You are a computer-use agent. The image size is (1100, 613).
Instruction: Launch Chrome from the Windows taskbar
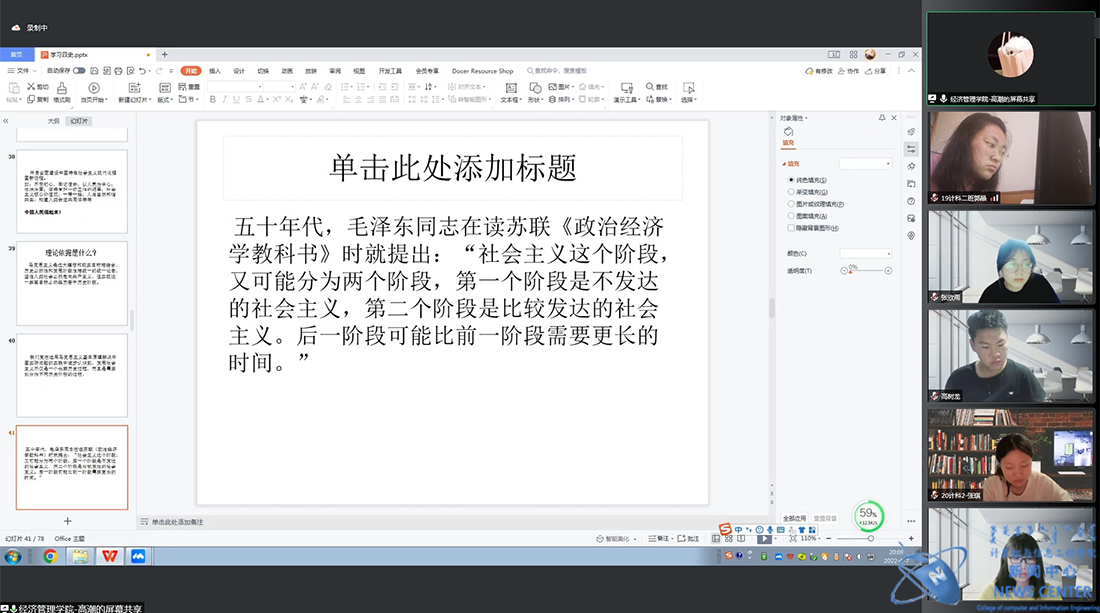click(50, 556)
